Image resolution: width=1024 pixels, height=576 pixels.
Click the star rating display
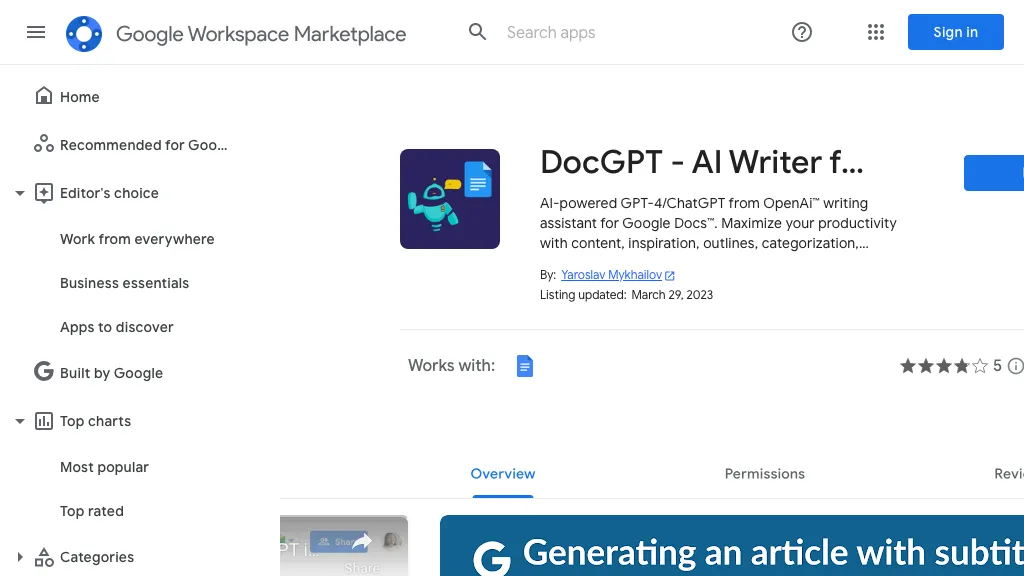[x=943, y=366]
